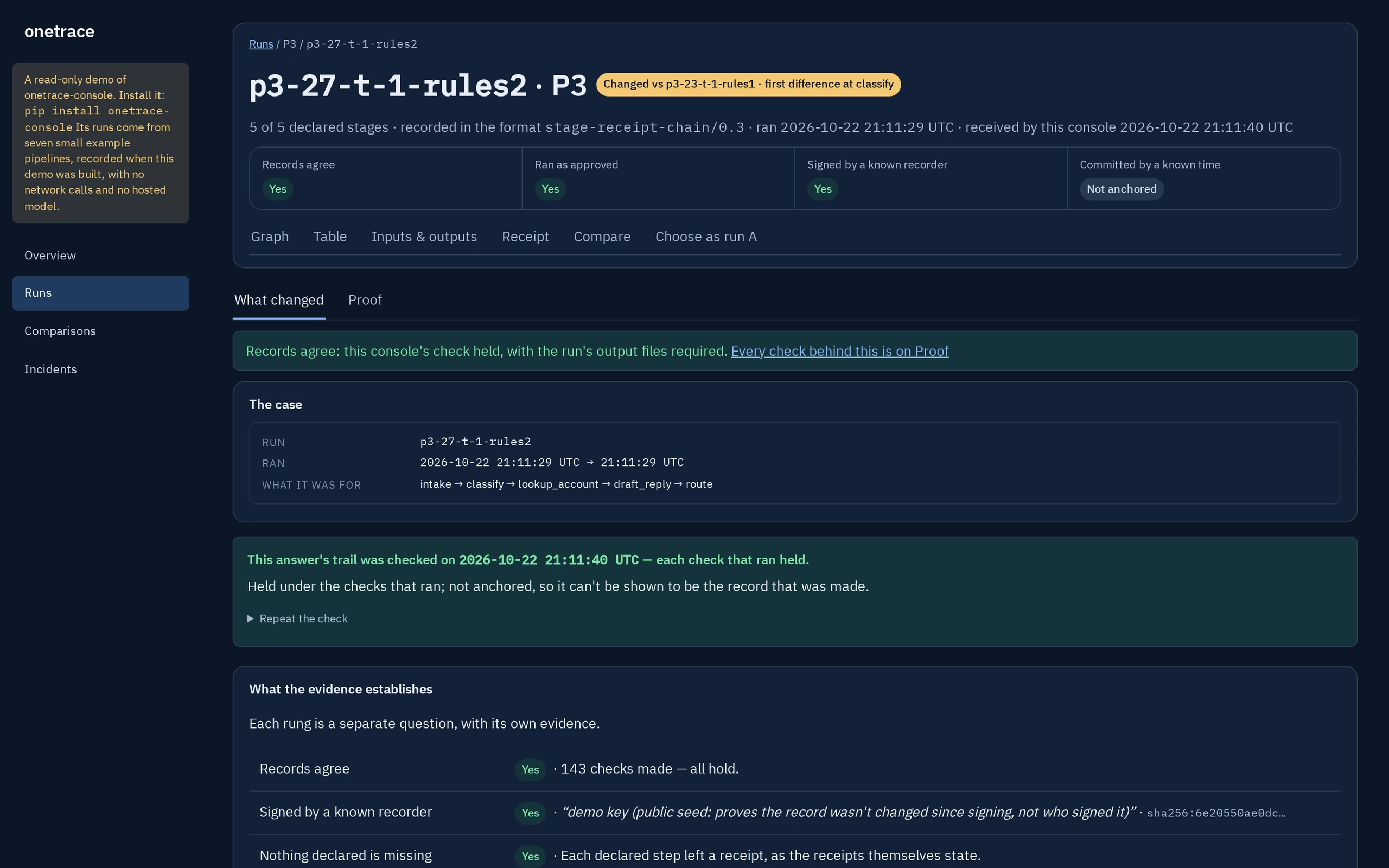Click the intake → classify pipeline text
The image size is (1389, 868).
pos(566,484)
